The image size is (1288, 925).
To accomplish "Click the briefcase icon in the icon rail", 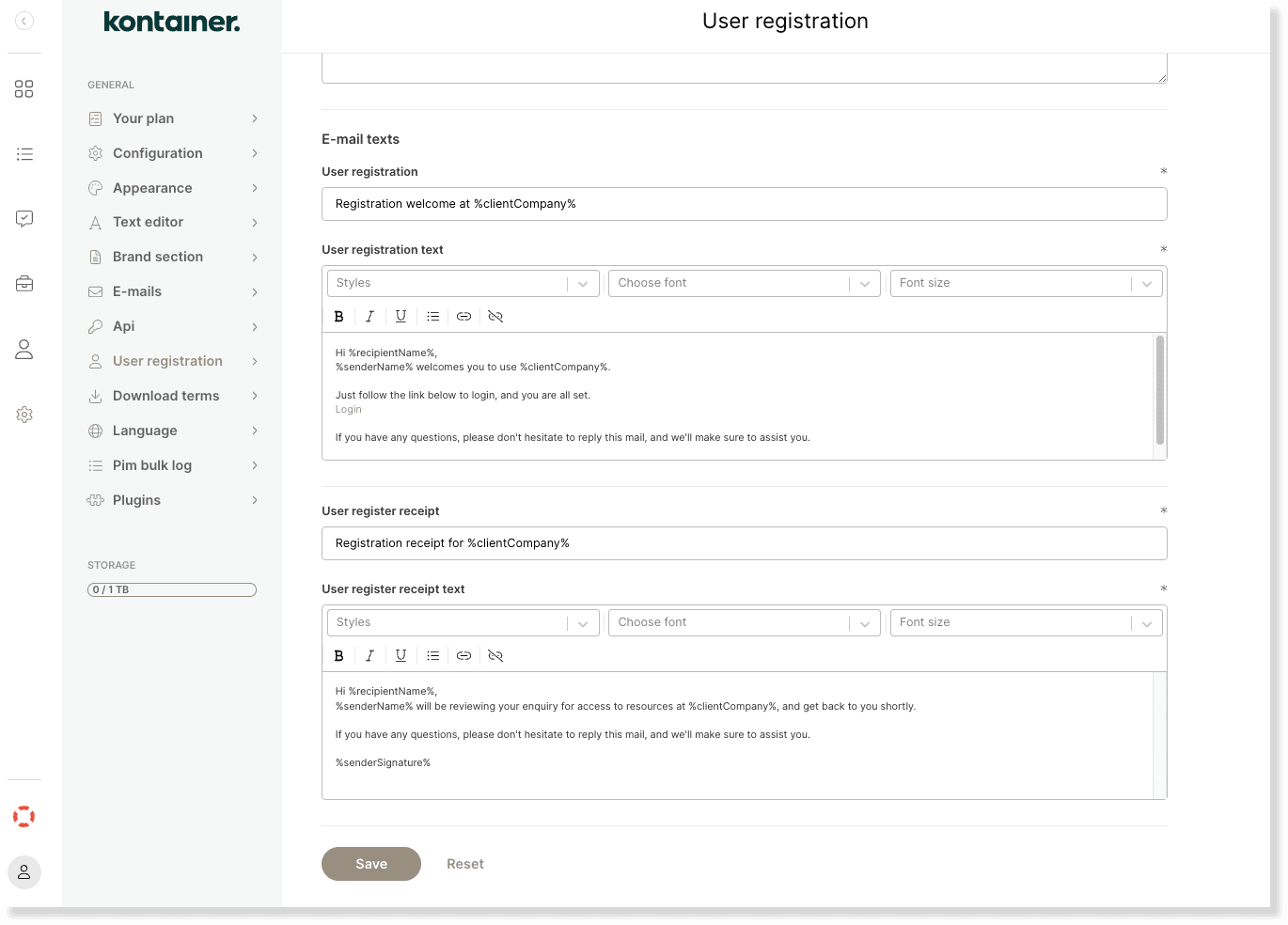I will click(x=24, y=283).
